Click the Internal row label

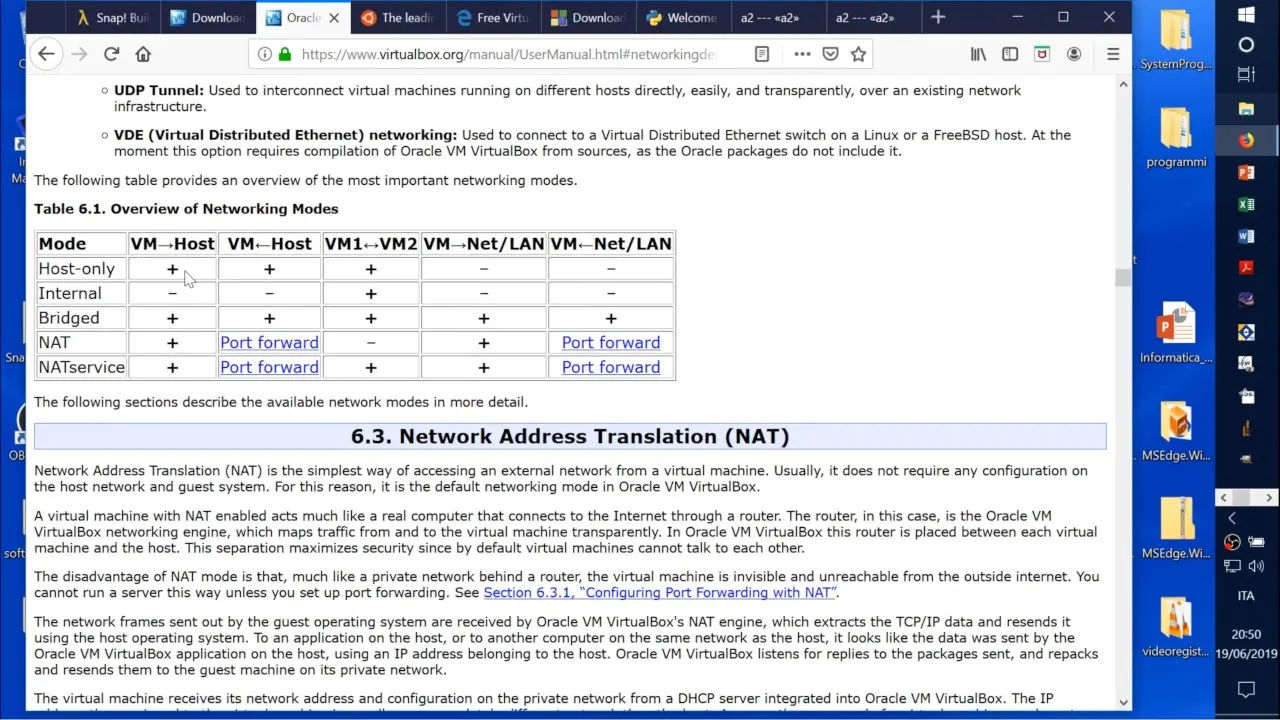[70, 293]
